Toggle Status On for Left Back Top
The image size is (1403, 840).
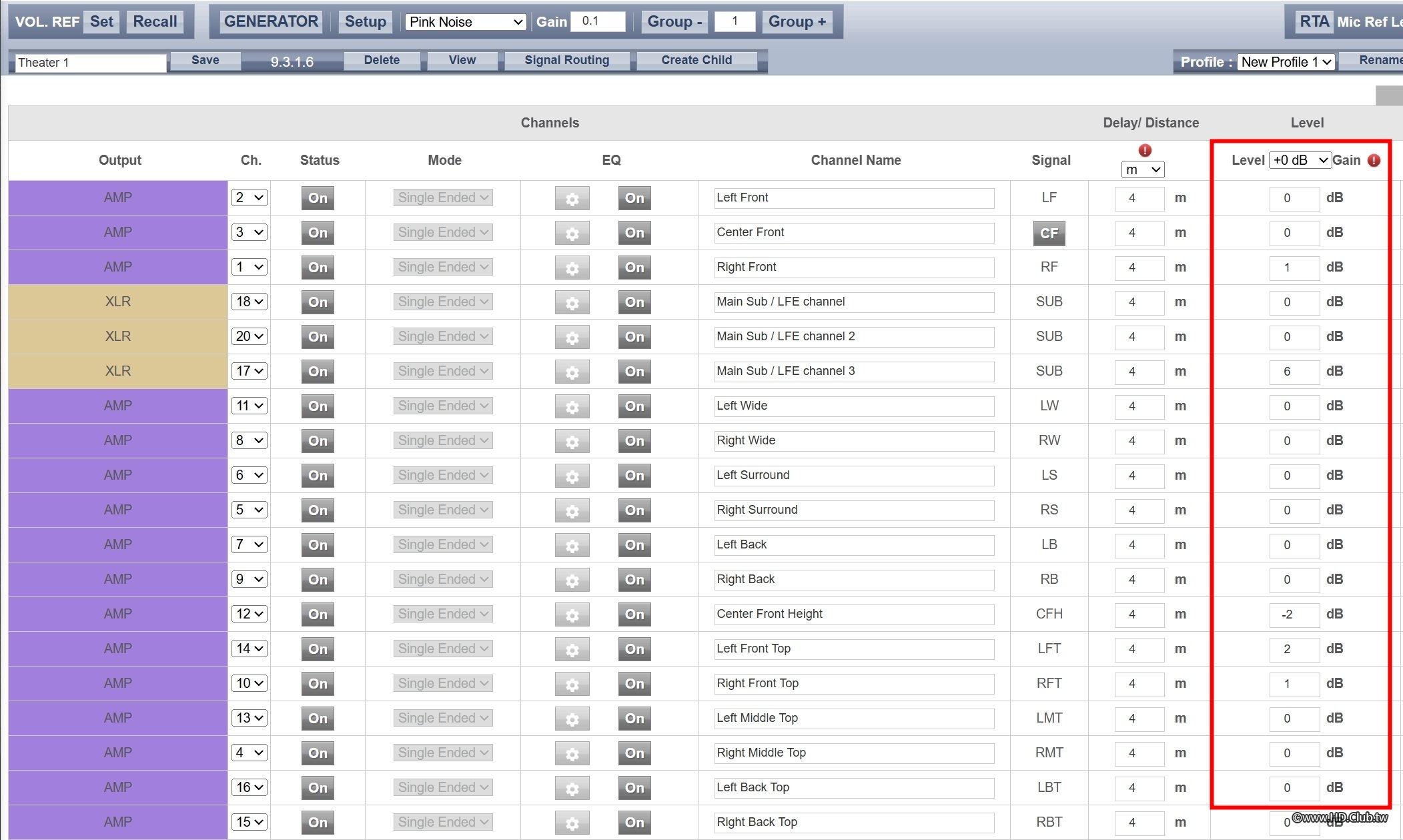(x=318, y=788)
